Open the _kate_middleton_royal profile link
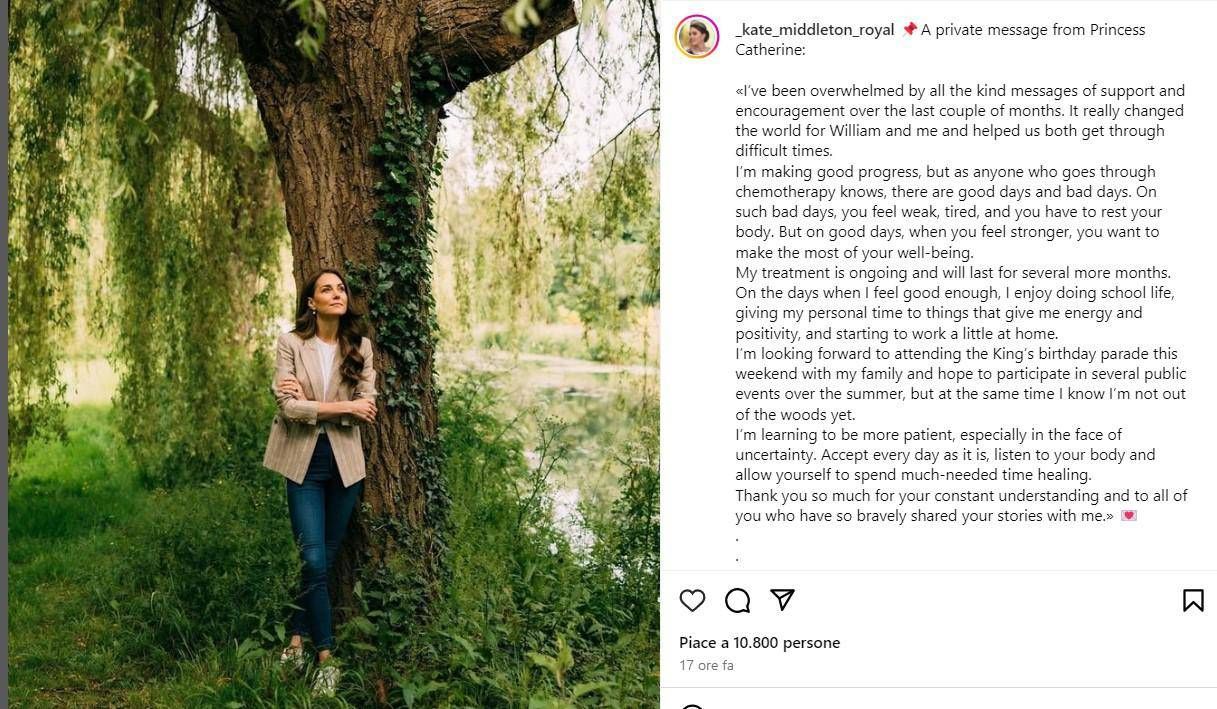Screen dimensions: 1217x709 tap(814, 30)
